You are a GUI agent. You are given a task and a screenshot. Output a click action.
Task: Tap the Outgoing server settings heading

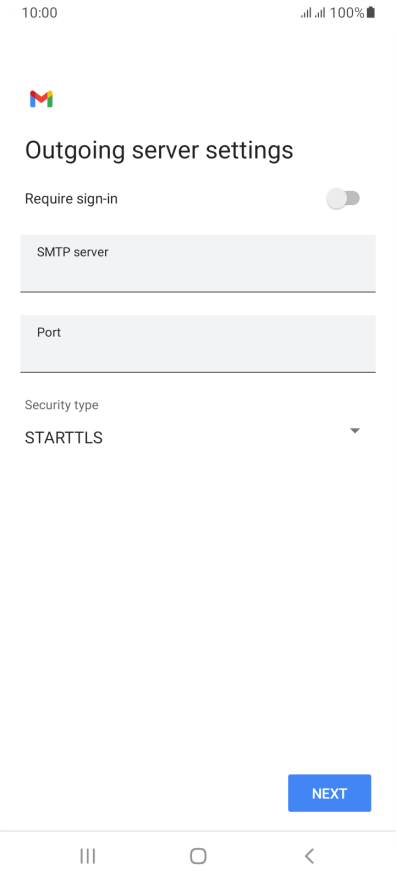point(159,150)
